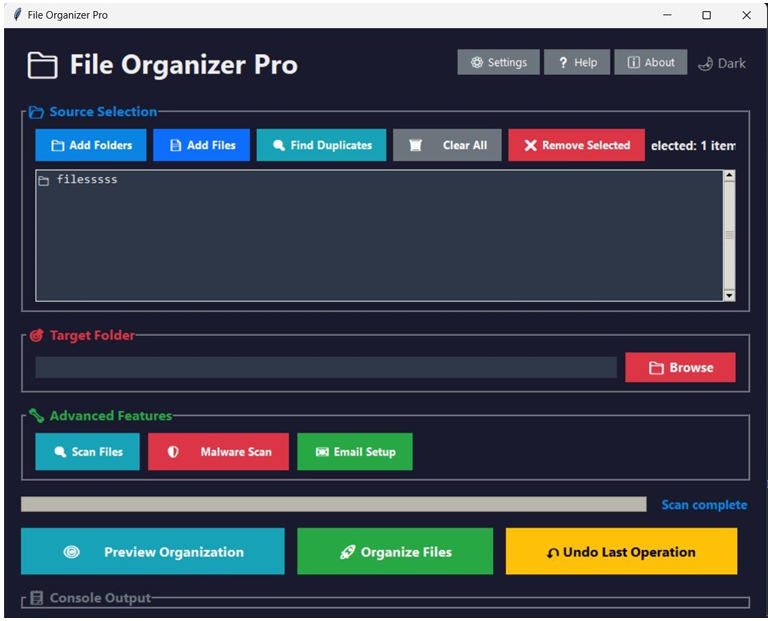Click the Scan complete status text
The height and width of the screenshot is (621, 768).
pyautogui.click(x=704, y=505)
